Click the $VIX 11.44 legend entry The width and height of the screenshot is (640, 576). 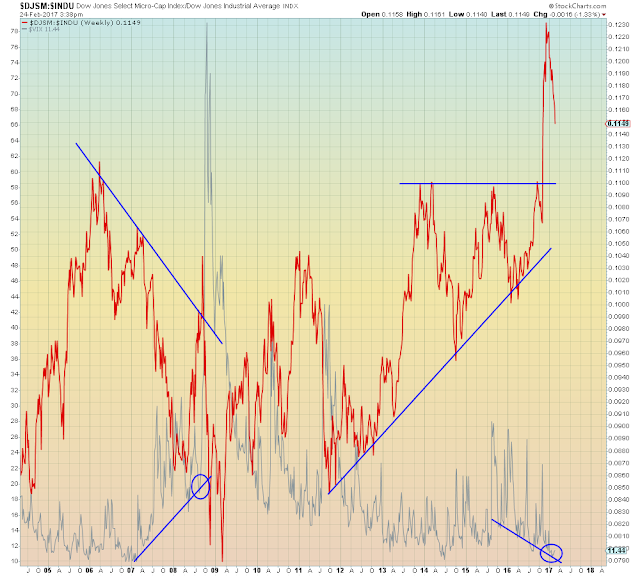click(44, 29)
